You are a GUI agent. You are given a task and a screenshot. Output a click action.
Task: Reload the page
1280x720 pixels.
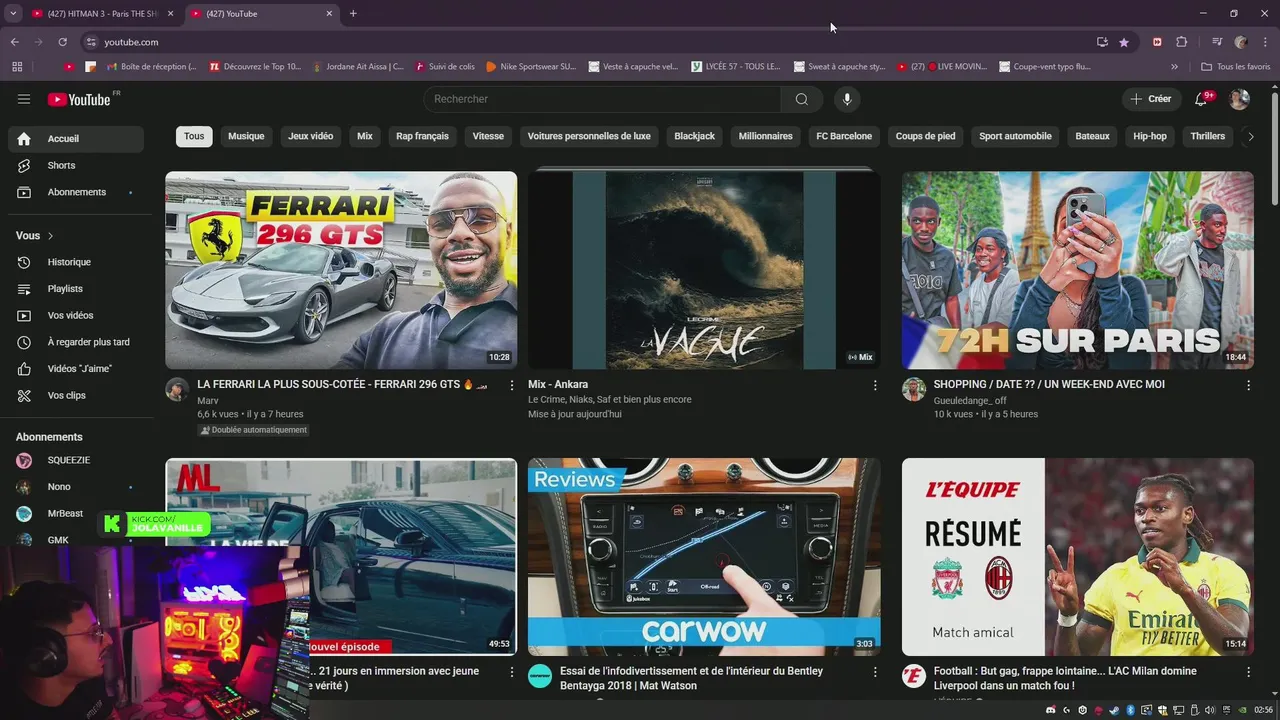[x=62, y=42]
